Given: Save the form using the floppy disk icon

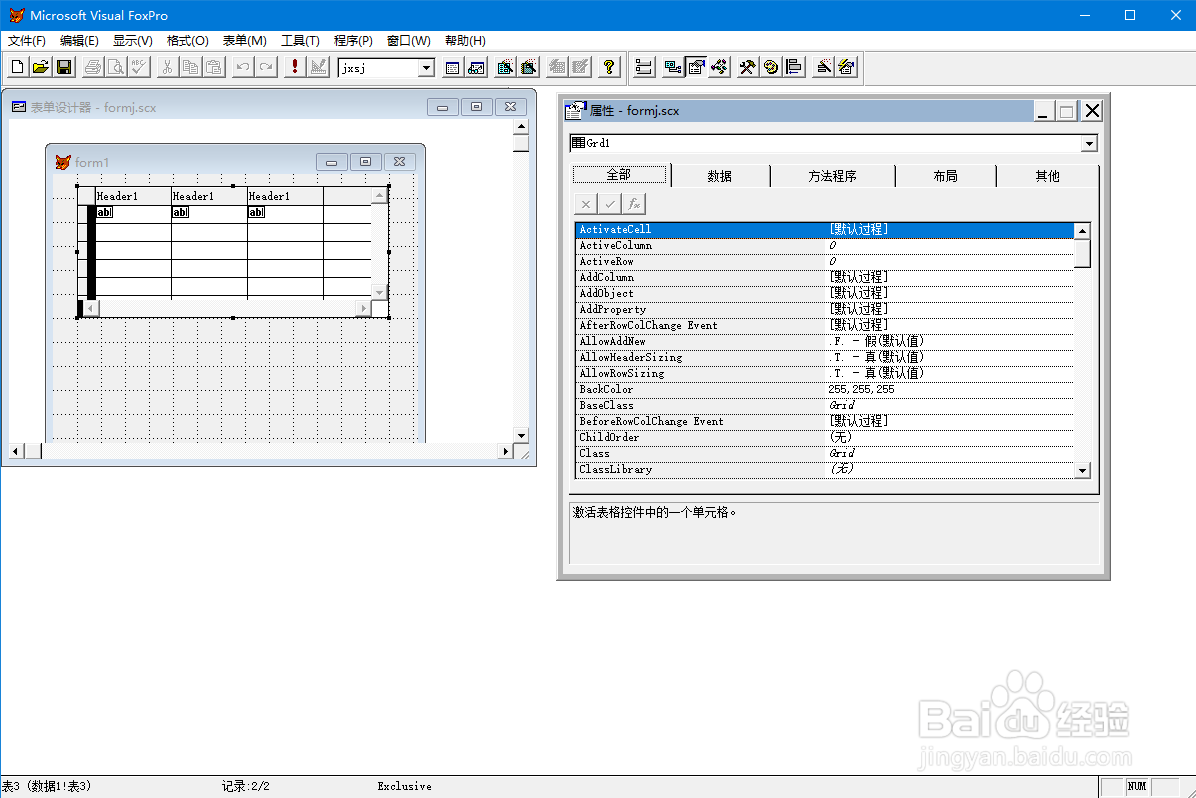Looking at the screenshot, I should 65,67.
